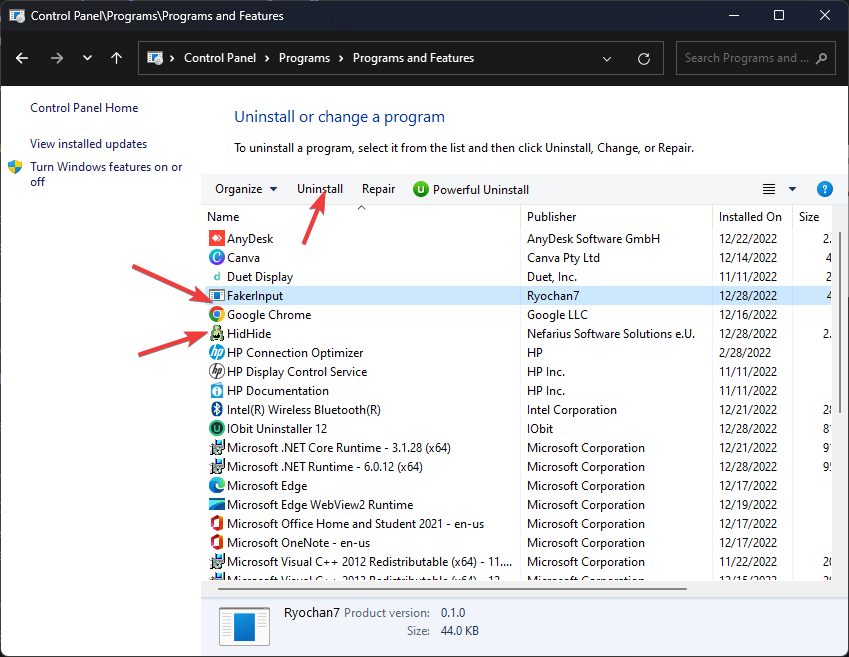Refresh the Programs and Features view

644,58
